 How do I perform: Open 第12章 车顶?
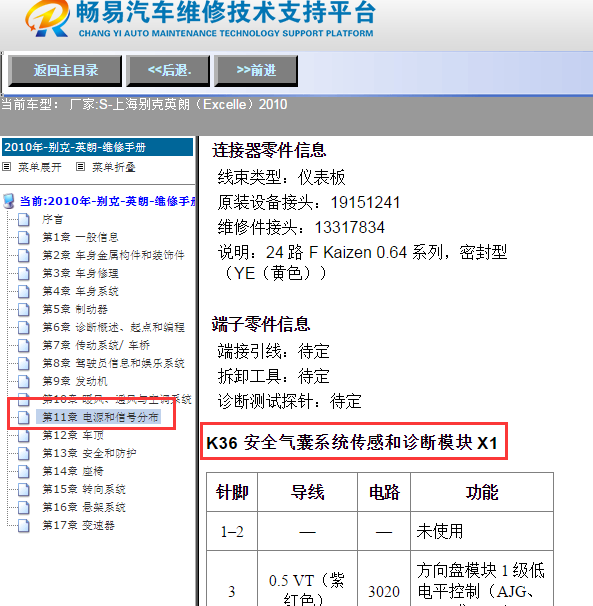tap(73, 435)
